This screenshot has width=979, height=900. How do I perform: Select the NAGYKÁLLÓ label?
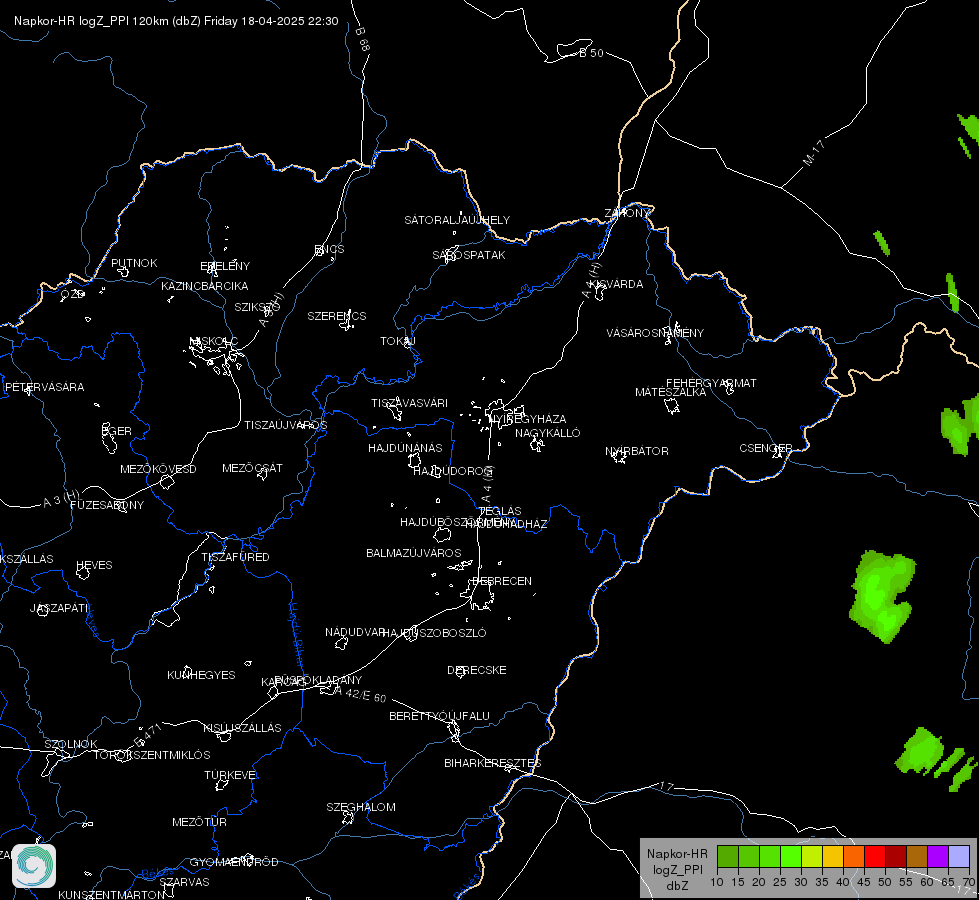click(548, 433)
